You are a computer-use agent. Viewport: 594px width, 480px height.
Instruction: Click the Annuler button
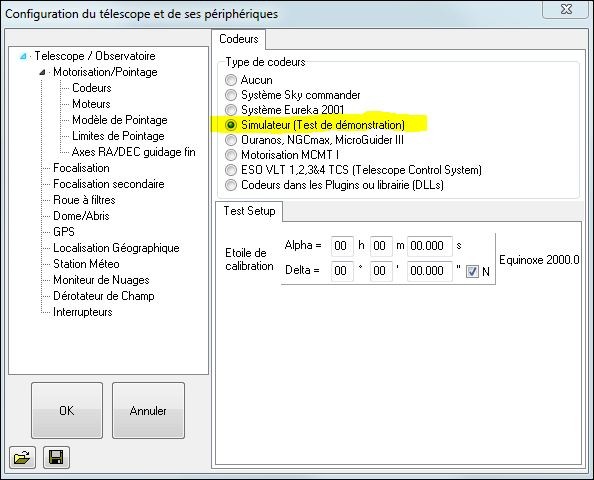coord(148,410)
